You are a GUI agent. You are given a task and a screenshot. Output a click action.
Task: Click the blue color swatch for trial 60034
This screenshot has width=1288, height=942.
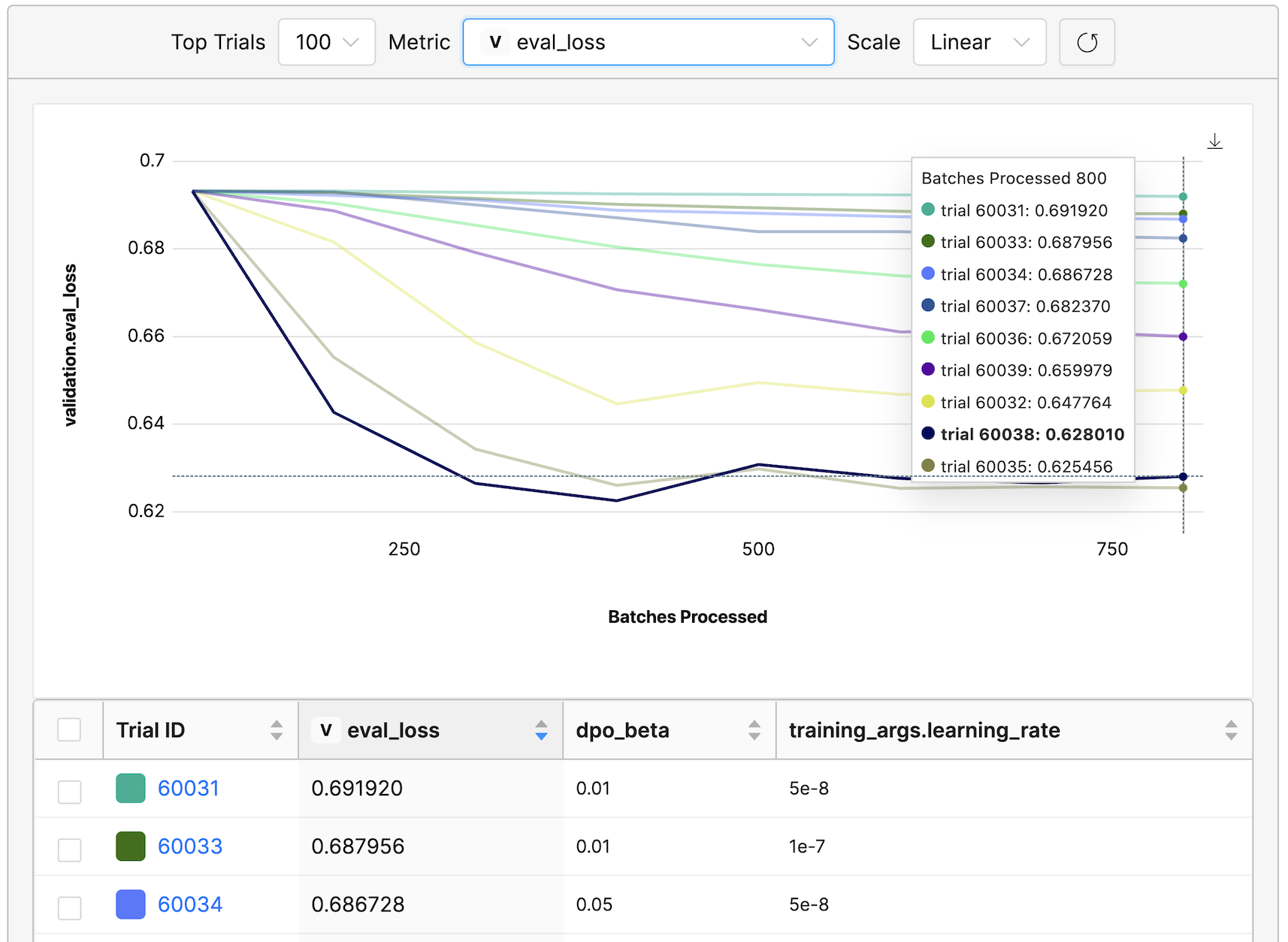click(131, 904)
